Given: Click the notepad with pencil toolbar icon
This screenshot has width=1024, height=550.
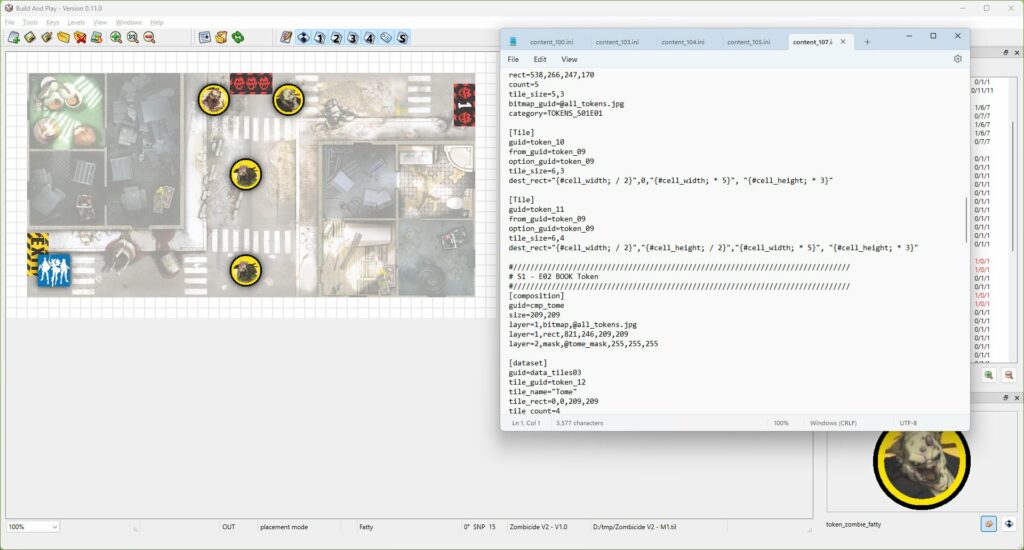Looking at the screenshot, I should 286,38.
